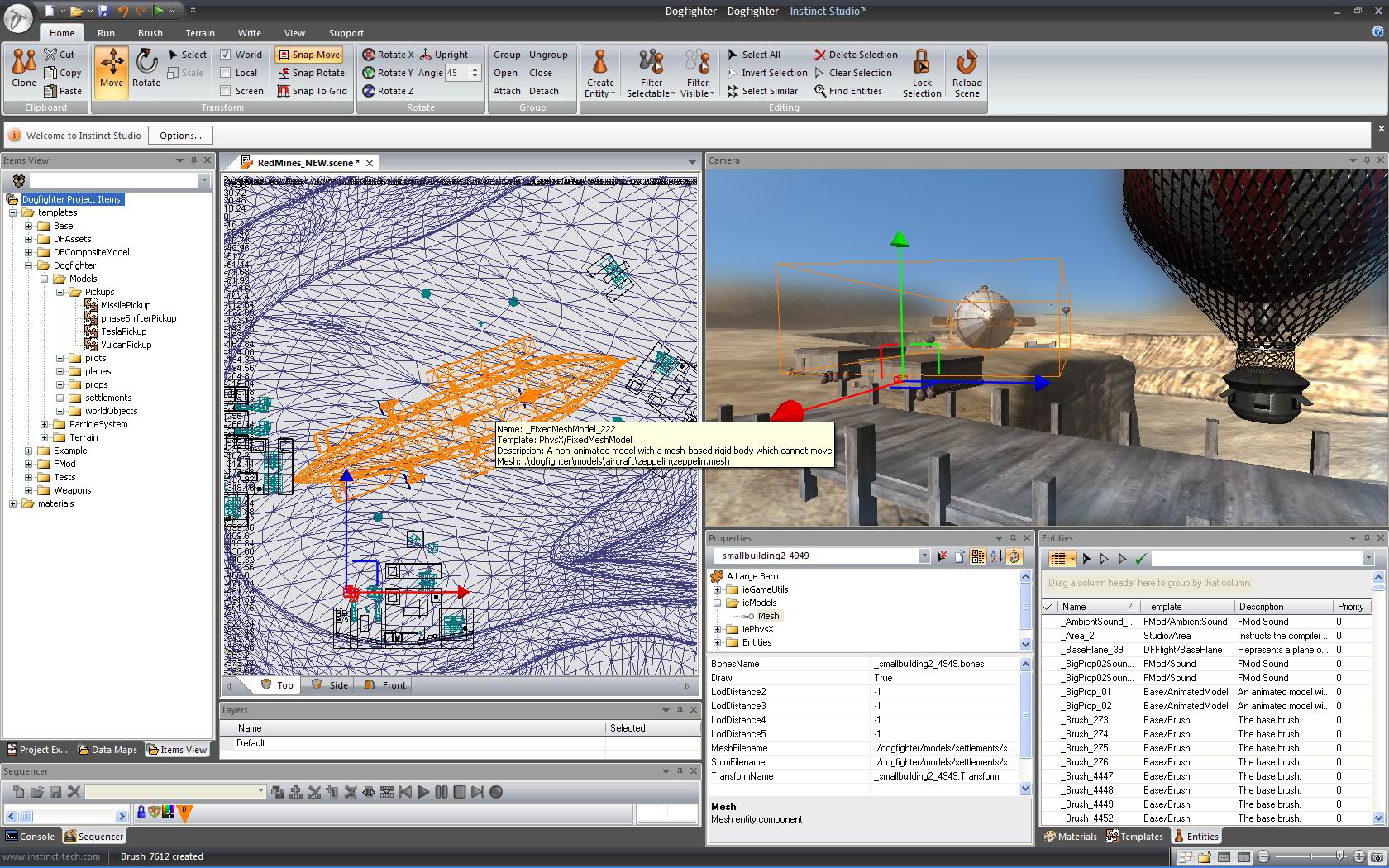Expand the ieGameUtils node in Properties
This screenshot has height=868, width=1389.
point(717,589)
